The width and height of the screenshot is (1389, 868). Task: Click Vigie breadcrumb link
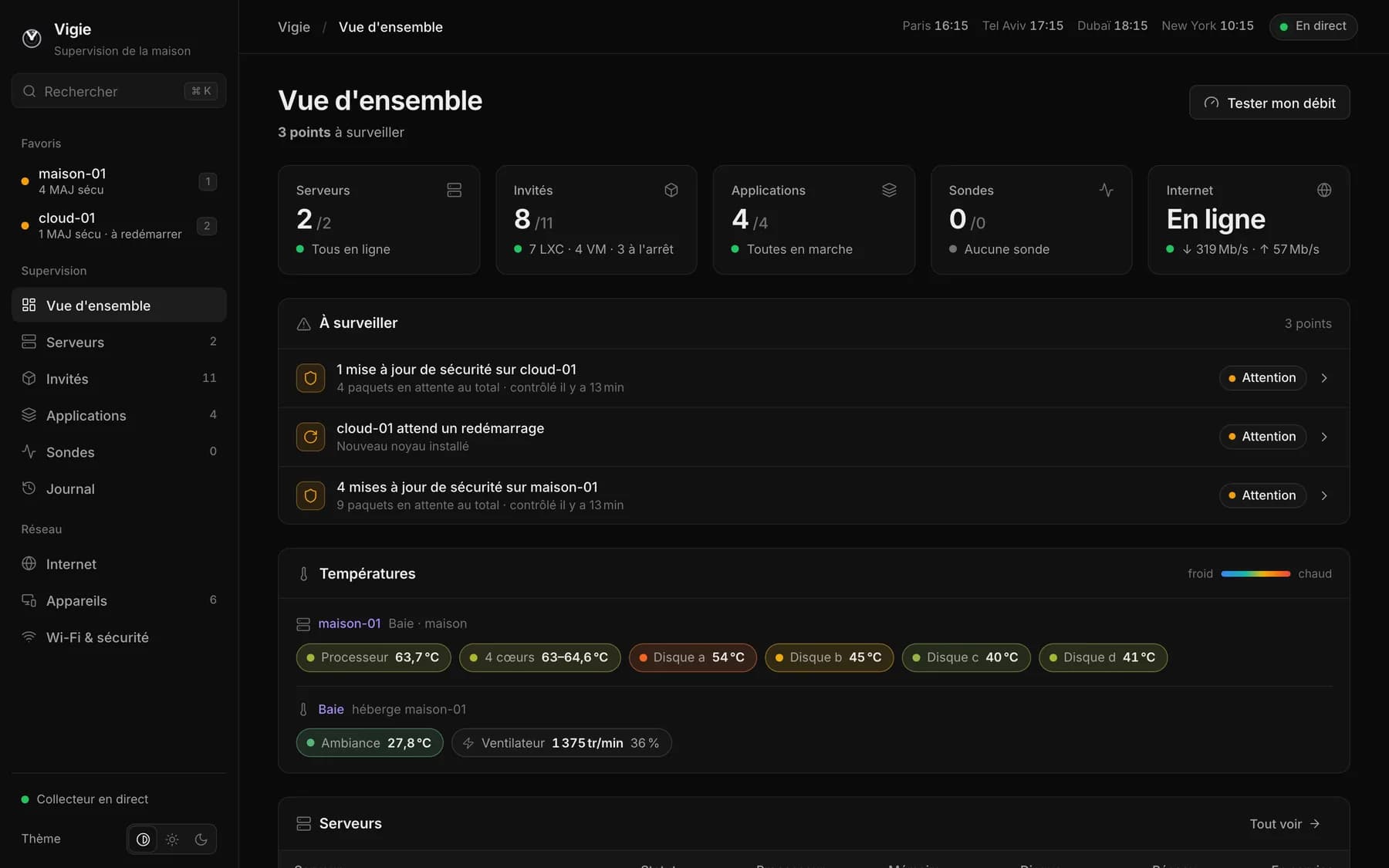tap(294, 27)
